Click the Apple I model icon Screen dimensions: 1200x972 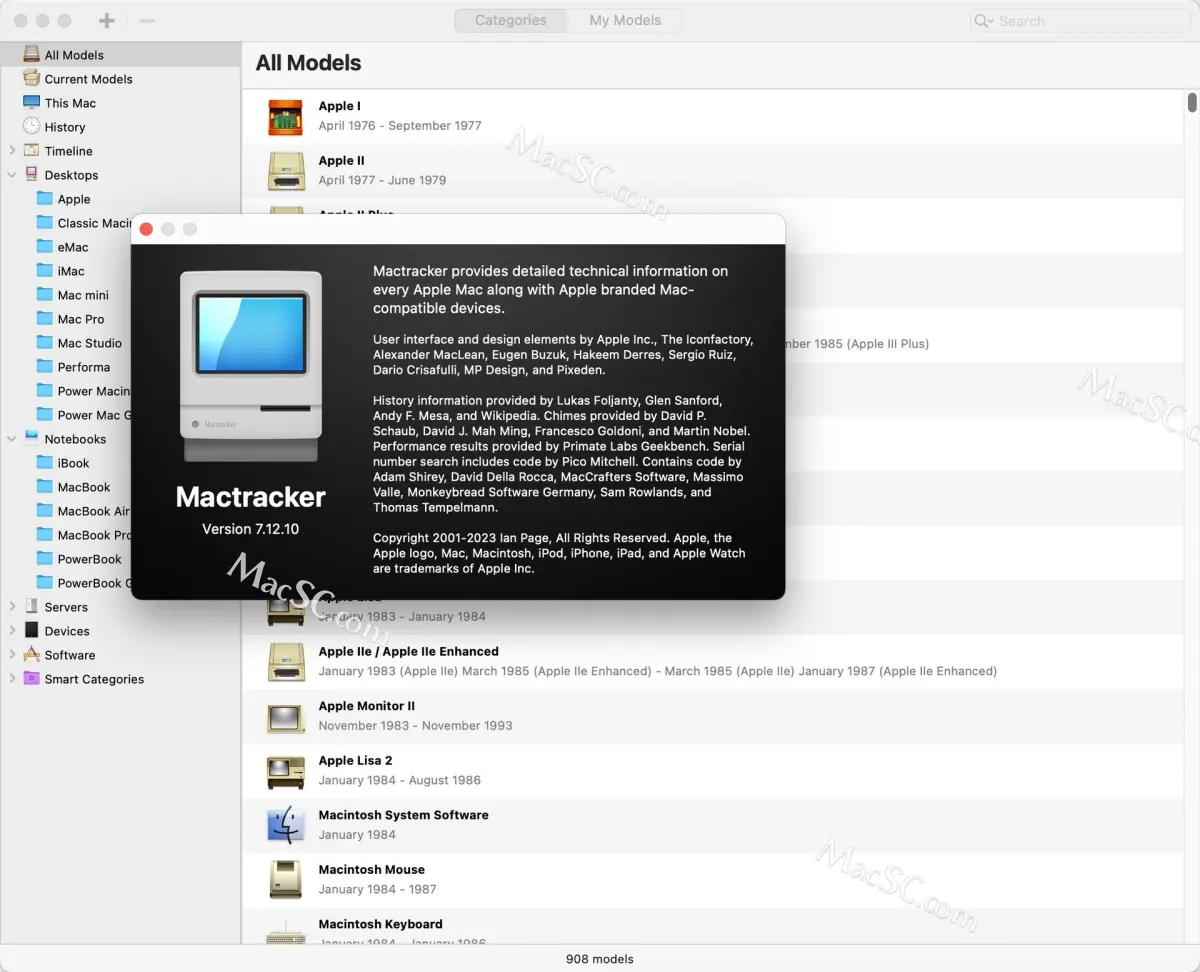286,116
